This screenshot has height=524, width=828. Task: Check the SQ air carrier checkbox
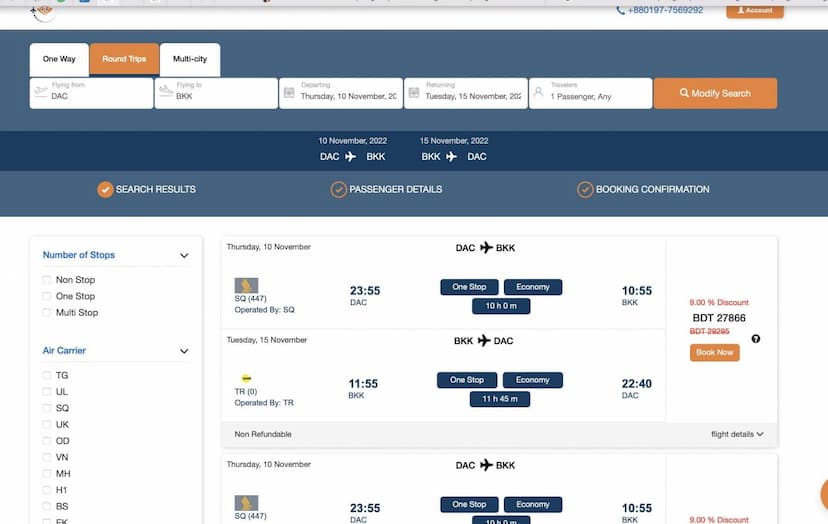[47, 408]
